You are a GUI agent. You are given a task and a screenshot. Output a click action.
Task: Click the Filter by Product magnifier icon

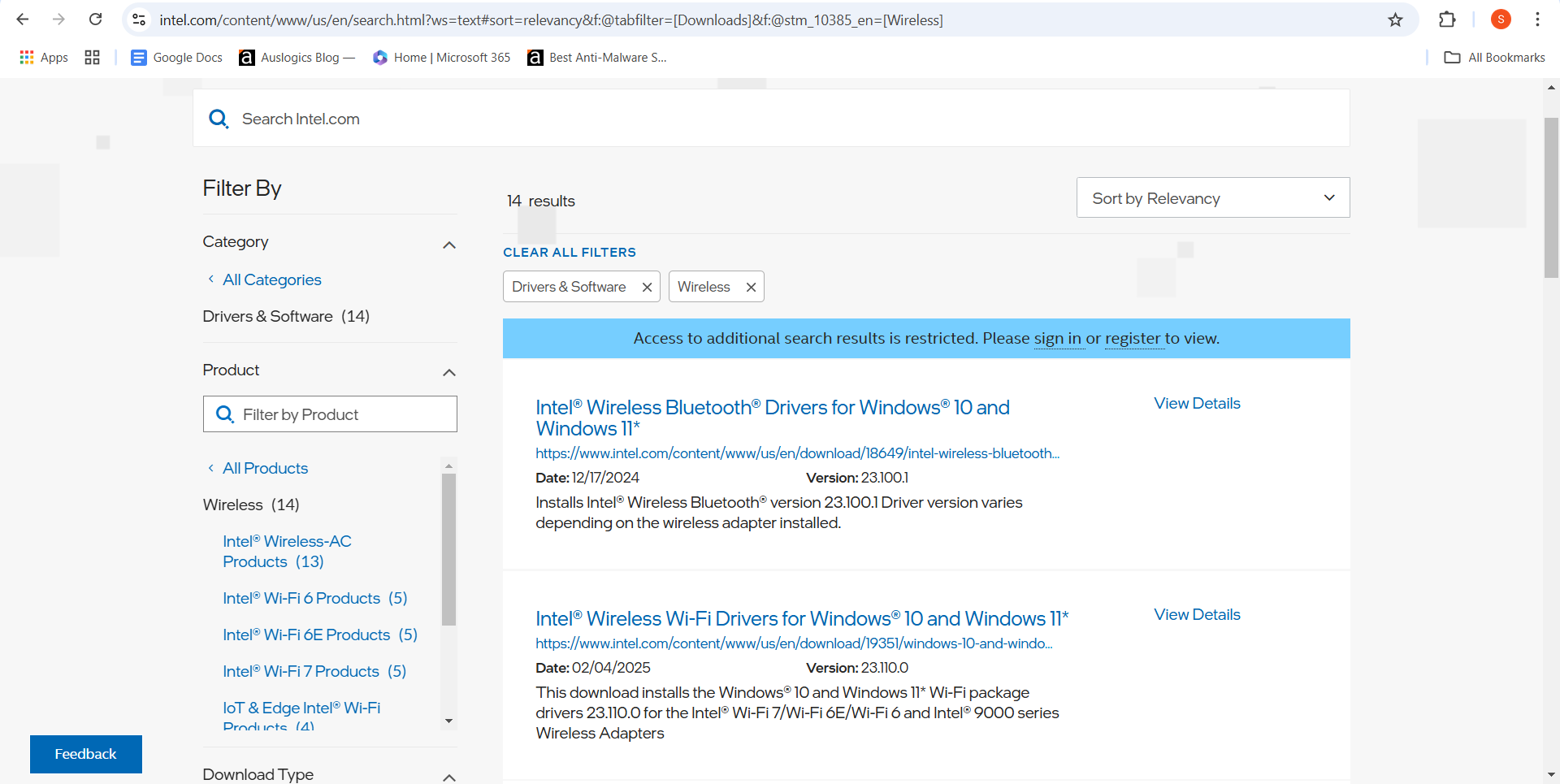225,414
